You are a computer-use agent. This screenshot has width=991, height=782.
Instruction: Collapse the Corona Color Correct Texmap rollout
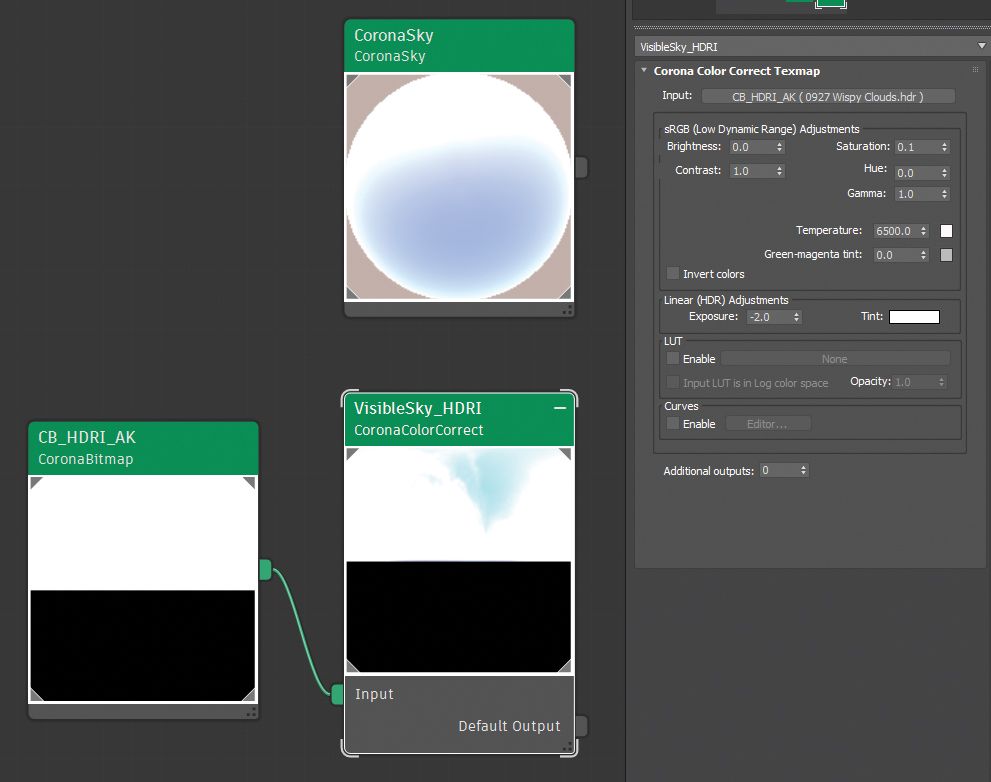tap(644, 71)
